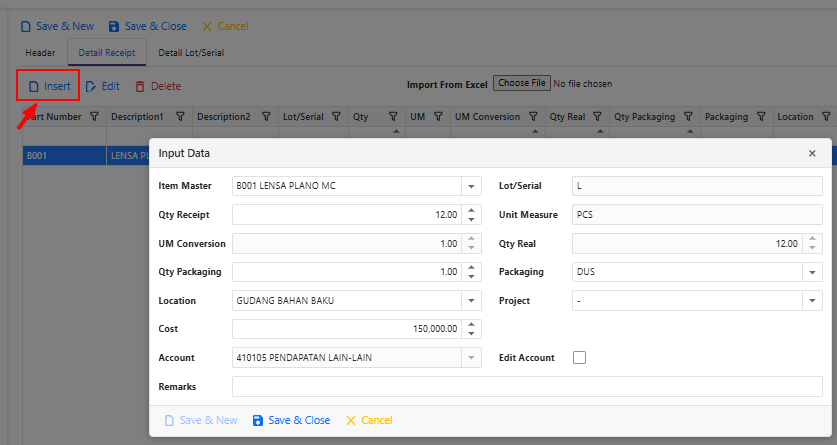
Task: Click top toolbar Cancel
Action: tap(225, 26)
